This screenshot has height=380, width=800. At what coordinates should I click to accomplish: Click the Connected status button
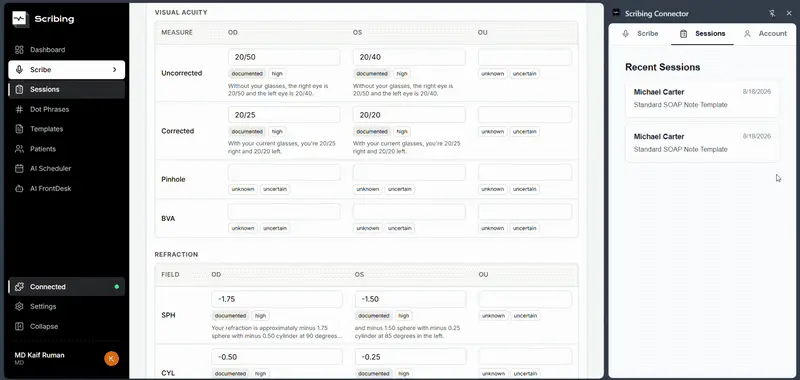click(66, 287)
